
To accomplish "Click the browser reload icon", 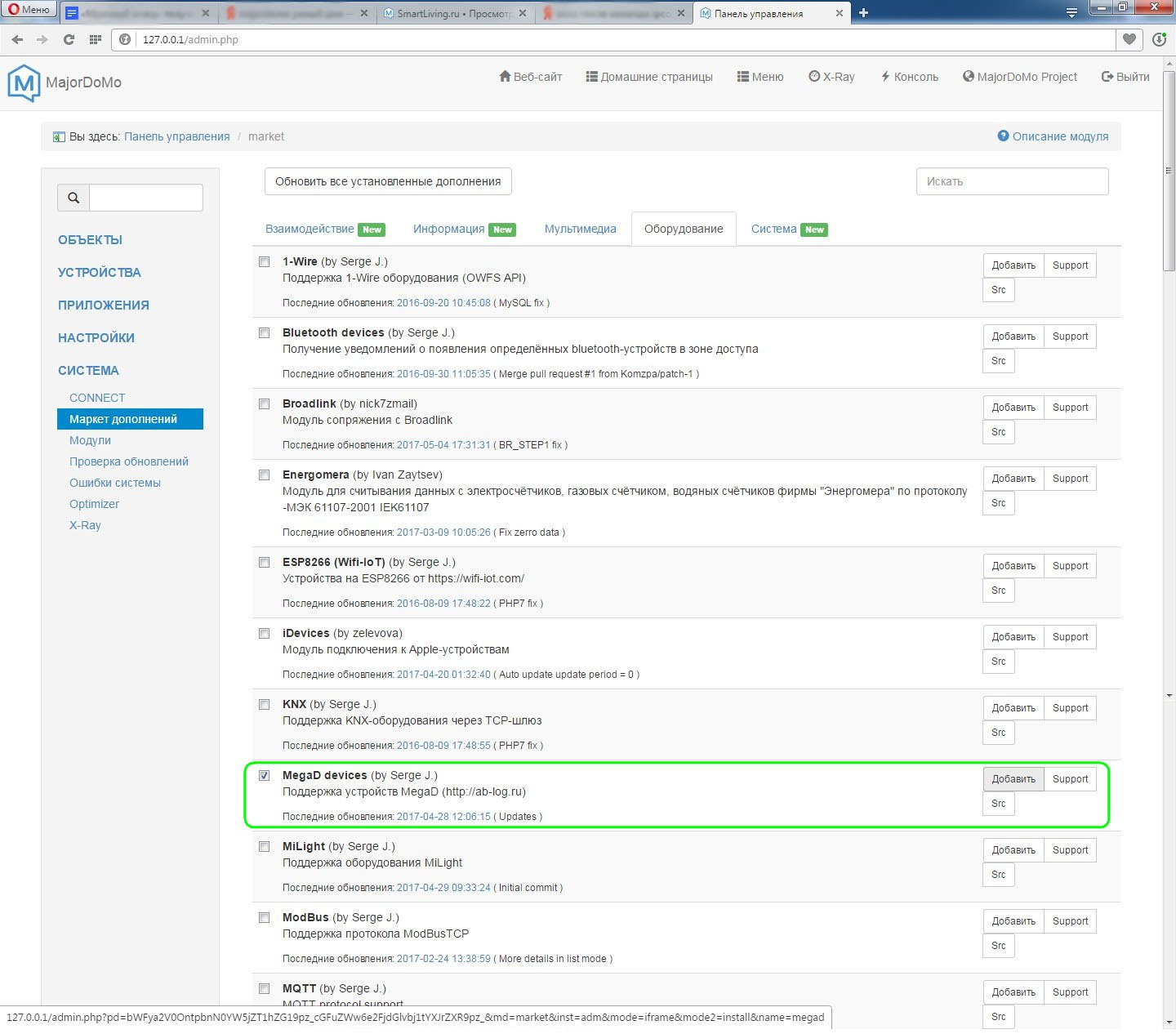I will [69, 39].
